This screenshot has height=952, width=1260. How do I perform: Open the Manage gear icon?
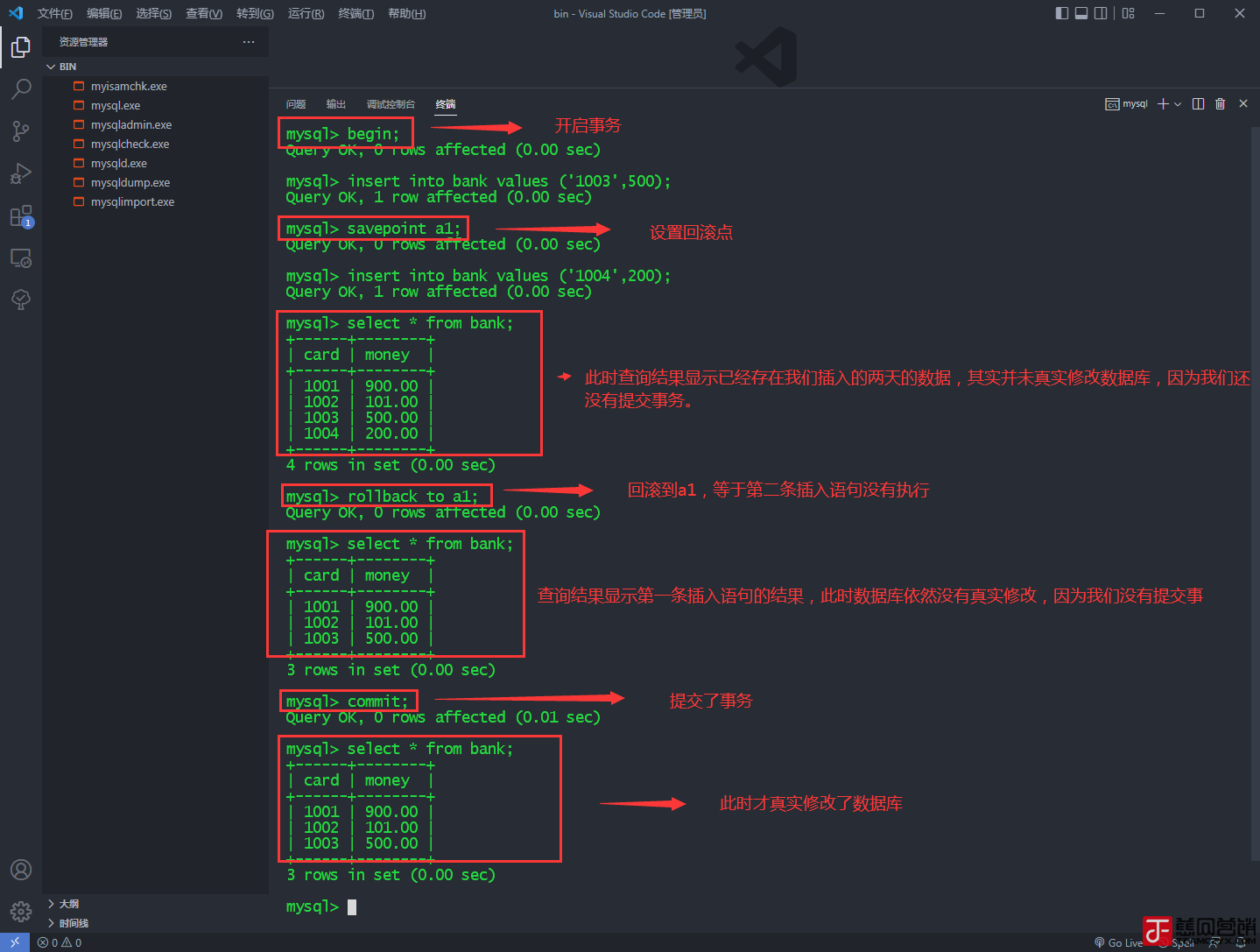click(x=21, y=912)
